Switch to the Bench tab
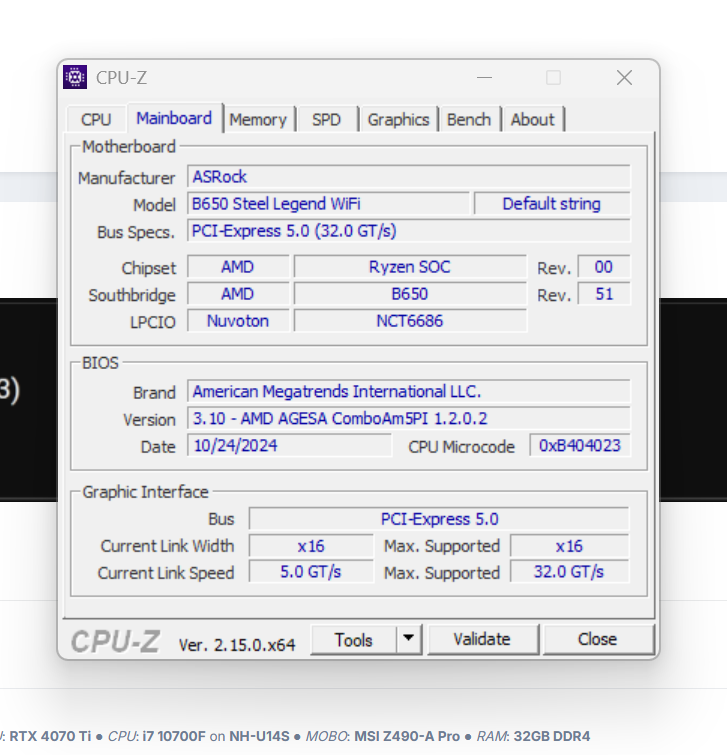Screen dimensions: 727x755 tap(468, 119)
